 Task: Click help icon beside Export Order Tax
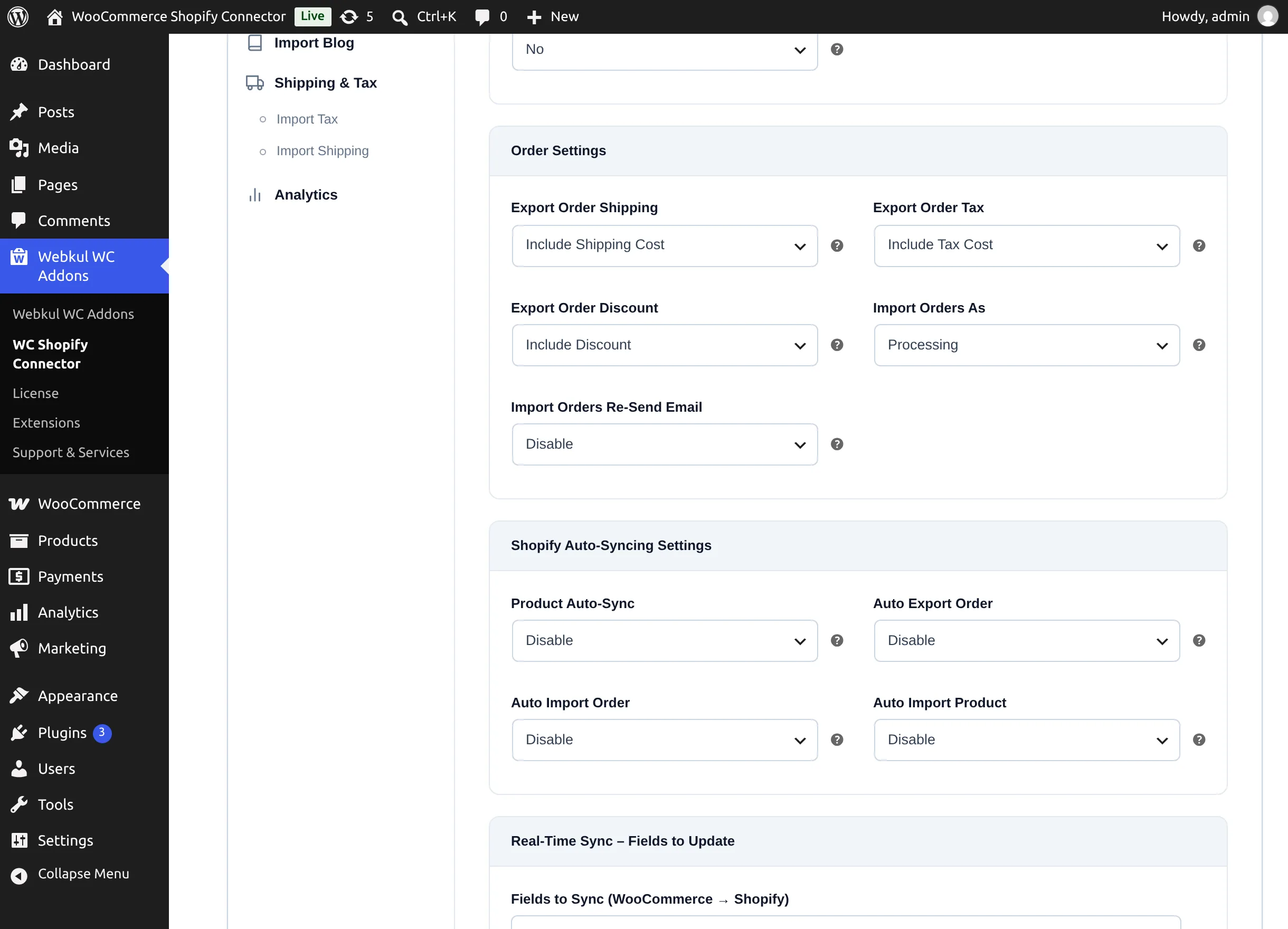[x=1199, y=246]
